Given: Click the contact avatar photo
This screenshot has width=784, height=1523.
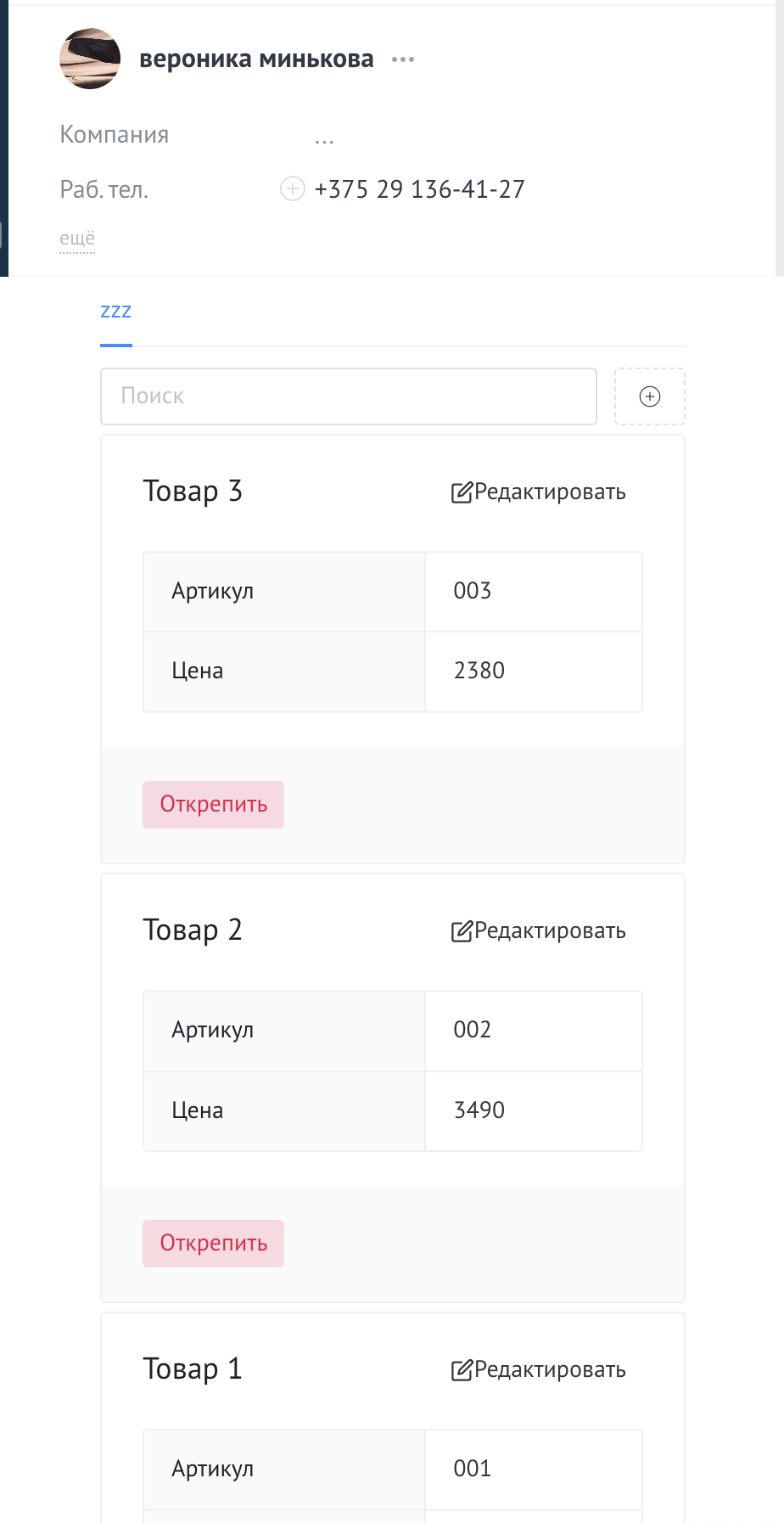Looking at the screenshot, I should click(x=89, y=59).
